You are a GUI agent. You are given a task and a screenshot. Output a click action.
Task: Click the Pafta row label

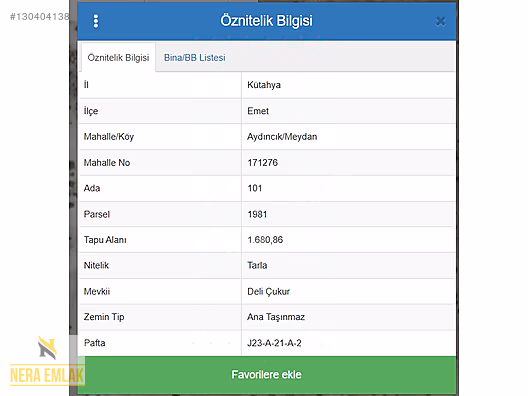(95, 343)
